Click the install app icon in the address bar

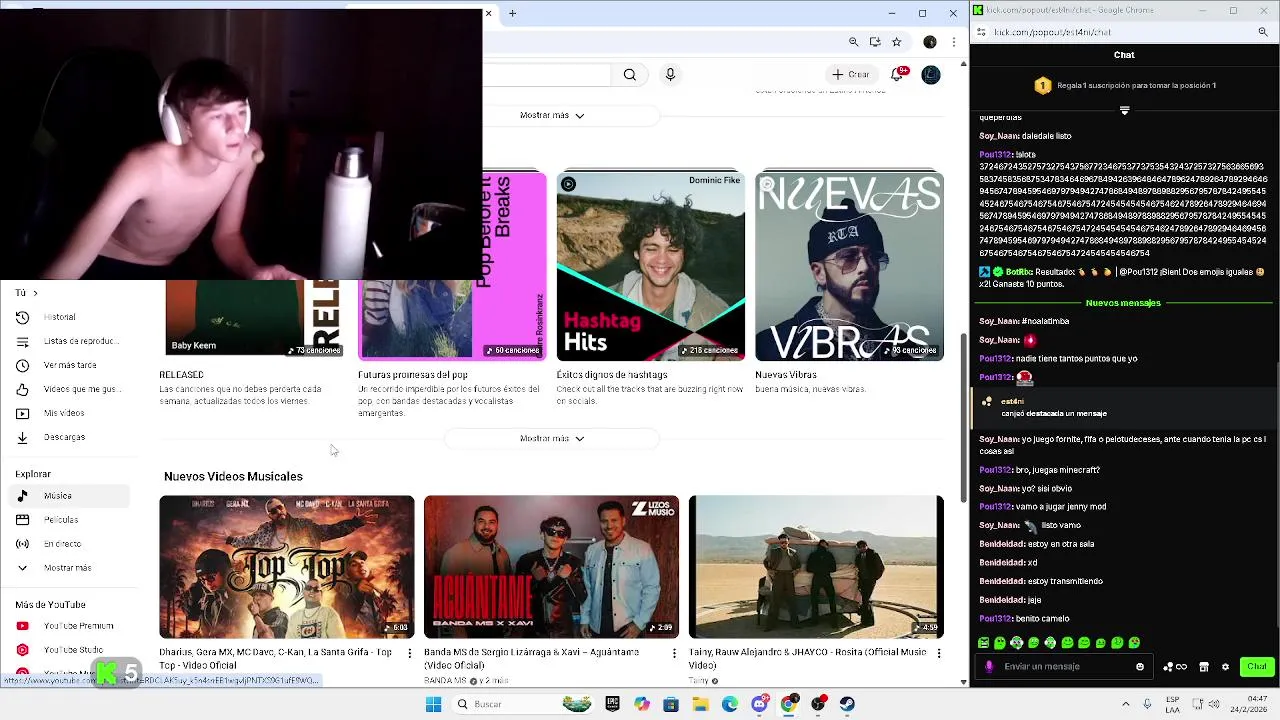click(x=875, y=42)
